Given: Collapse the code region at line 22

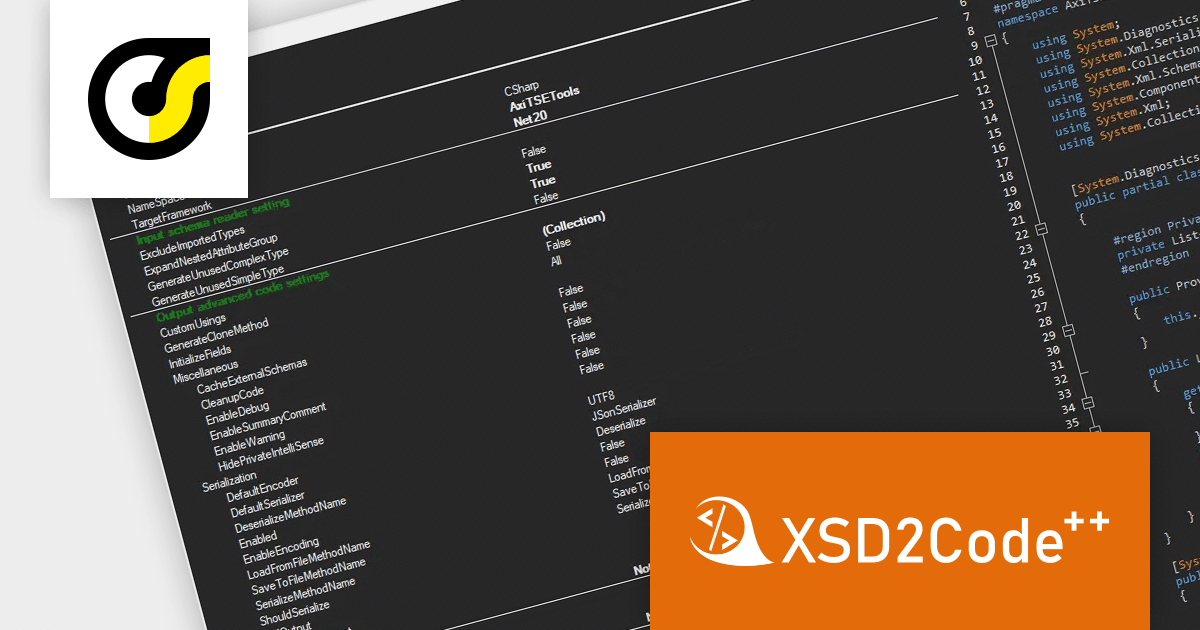Looking at the screenshot, I should 1041,229.
